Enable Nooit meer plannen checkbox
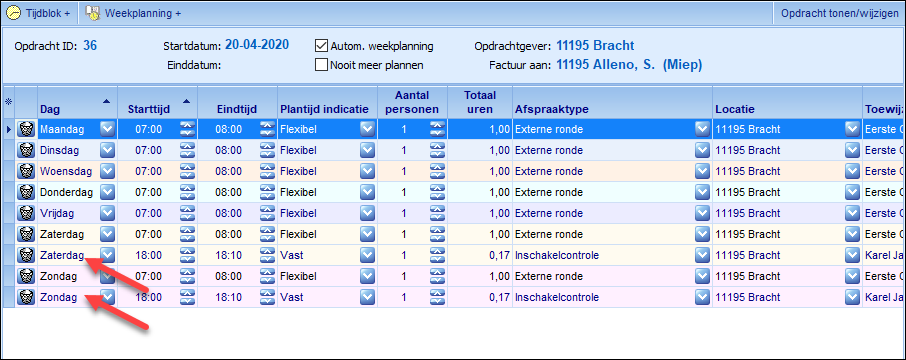 pos(321,65)
